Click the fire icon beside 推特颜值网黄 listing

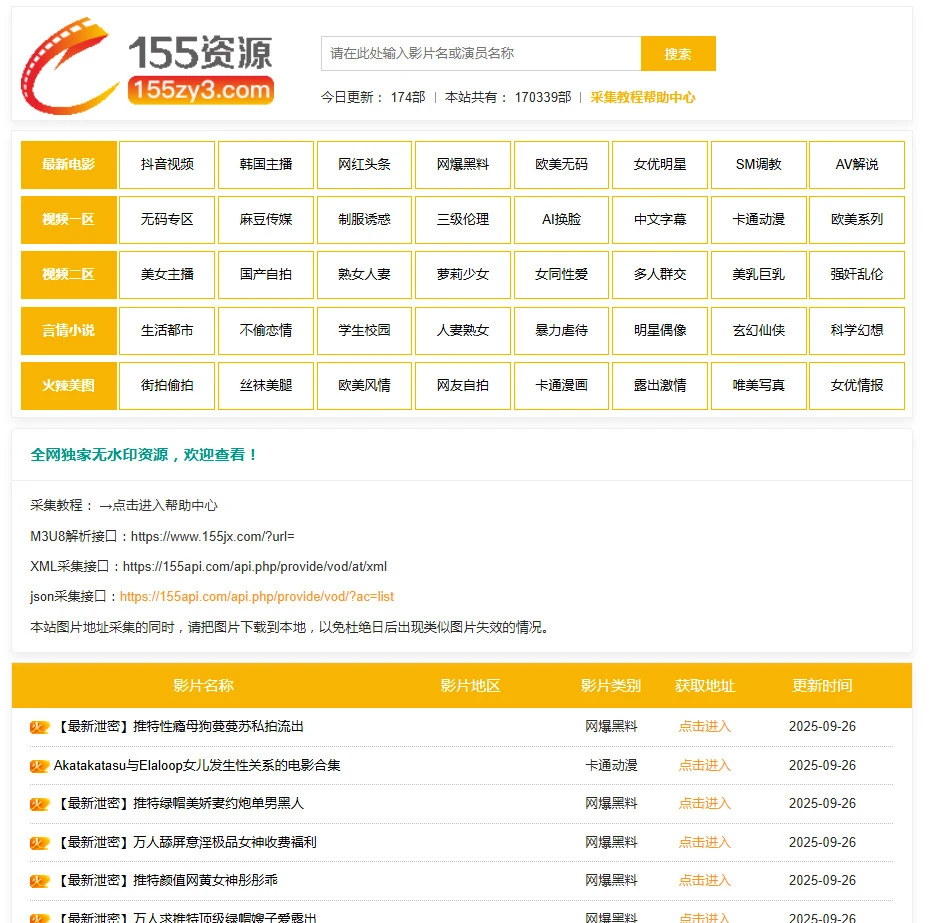(x=38, y=881)
